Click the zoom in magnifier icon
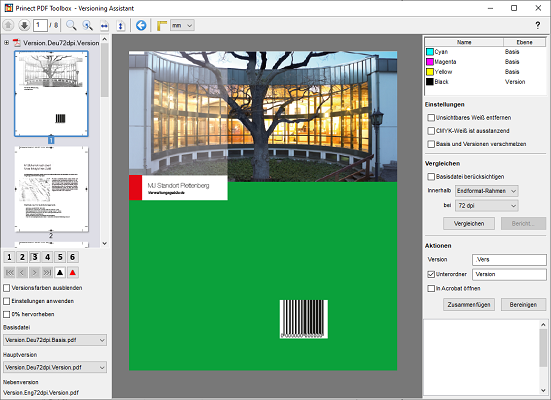 click(71, 25)
